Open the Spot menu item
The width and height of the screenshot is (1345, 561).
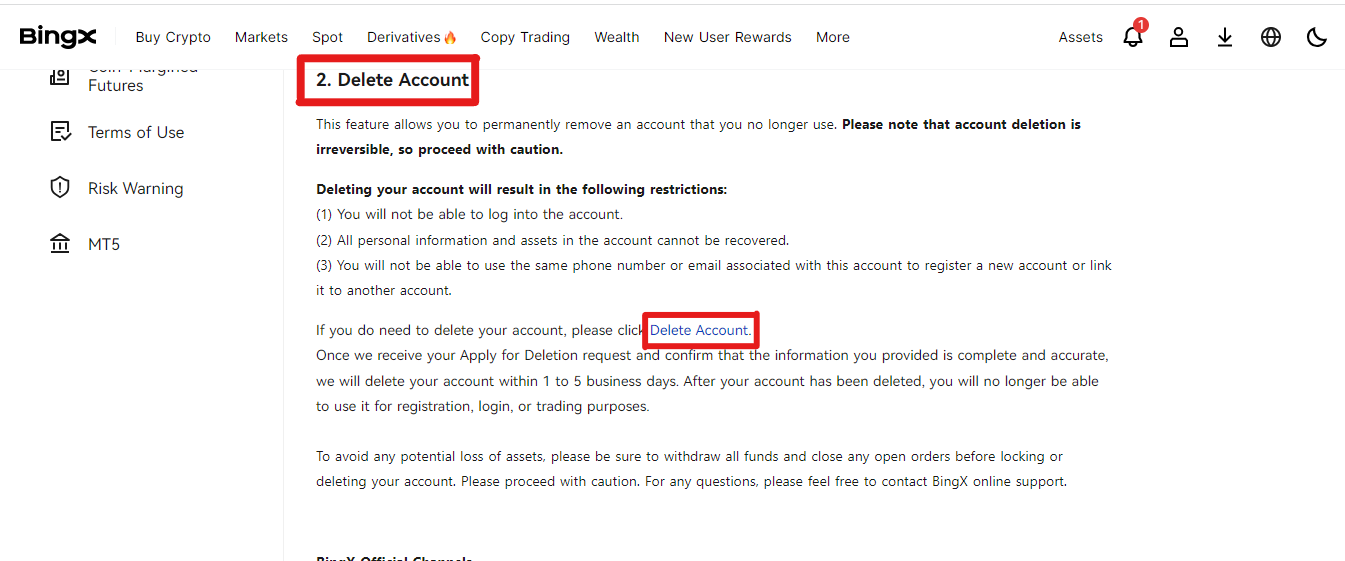(x=327, y=37)
